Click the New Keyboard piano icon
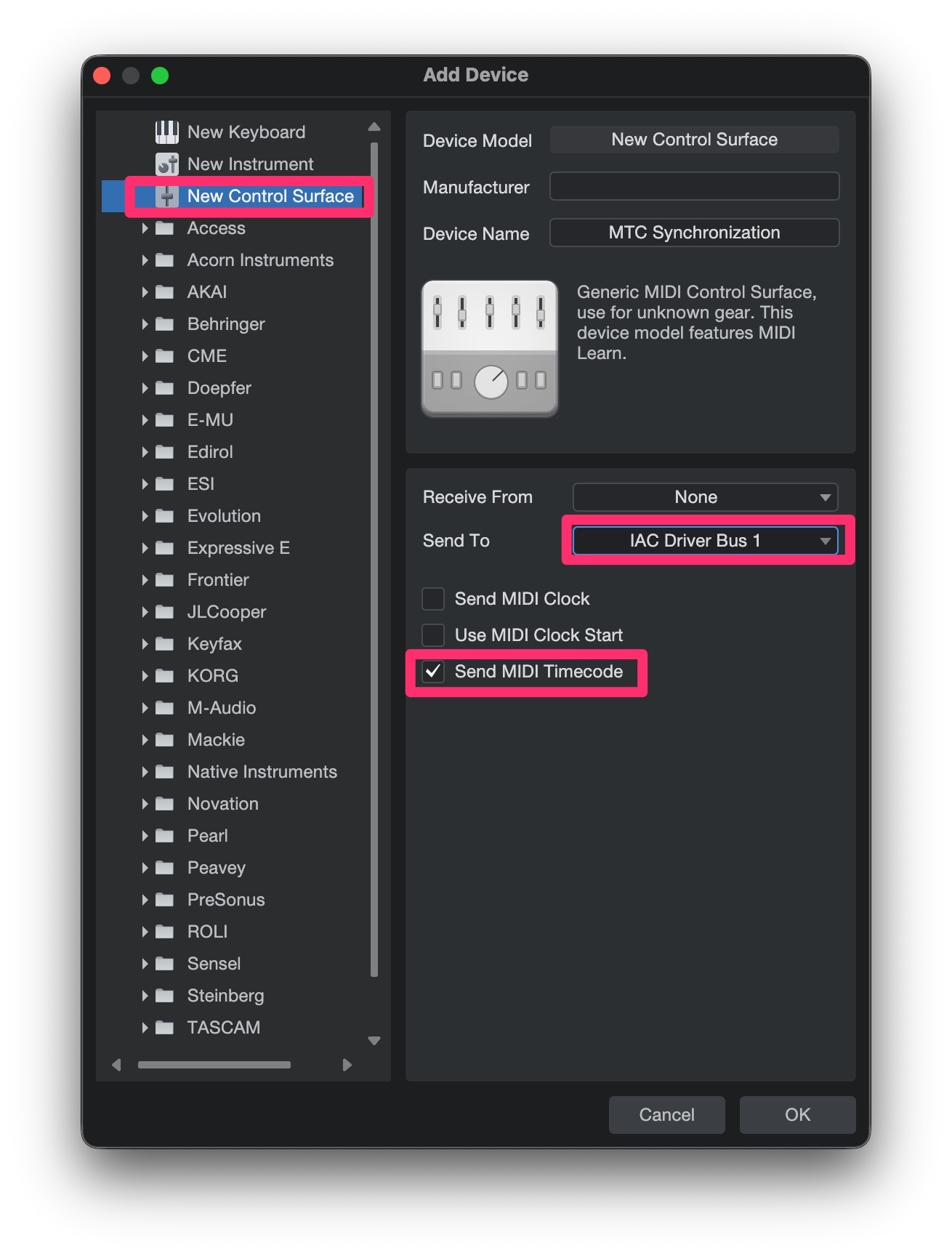Screen dimensions: 952x1256 [x=166, y=132]
